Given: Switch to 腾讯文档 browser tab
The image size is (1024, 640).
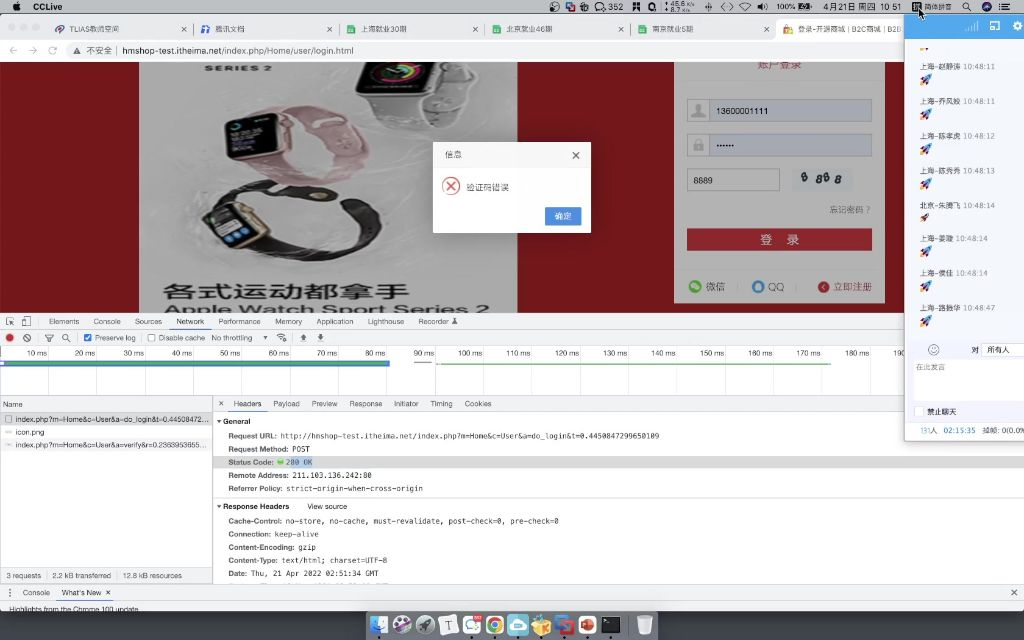Looking at the screenshot, I should [x=265, y=29].
